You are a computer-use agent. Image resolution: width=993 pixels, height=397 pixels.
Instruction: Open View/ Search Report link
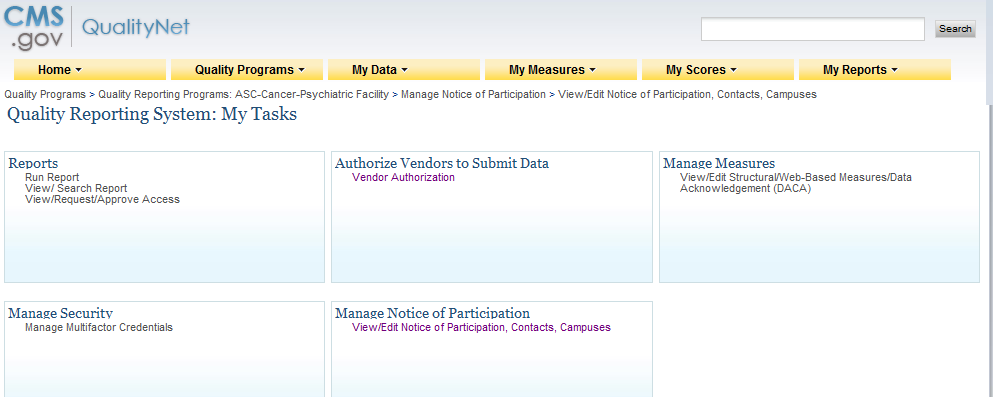(76, 188)
